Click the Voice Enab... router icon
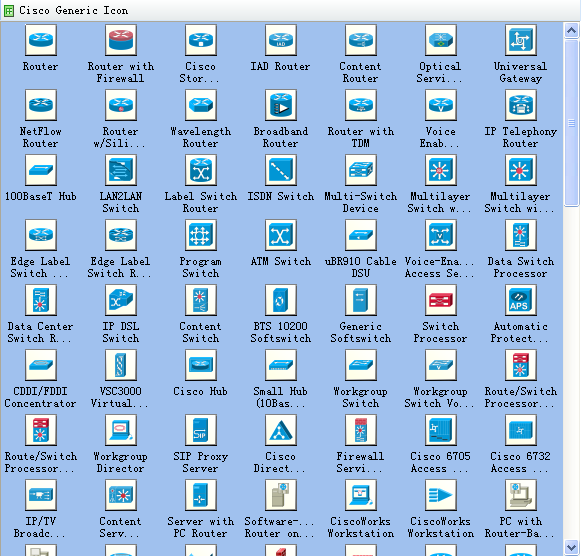The image size is (581, 557). (441, 105)
